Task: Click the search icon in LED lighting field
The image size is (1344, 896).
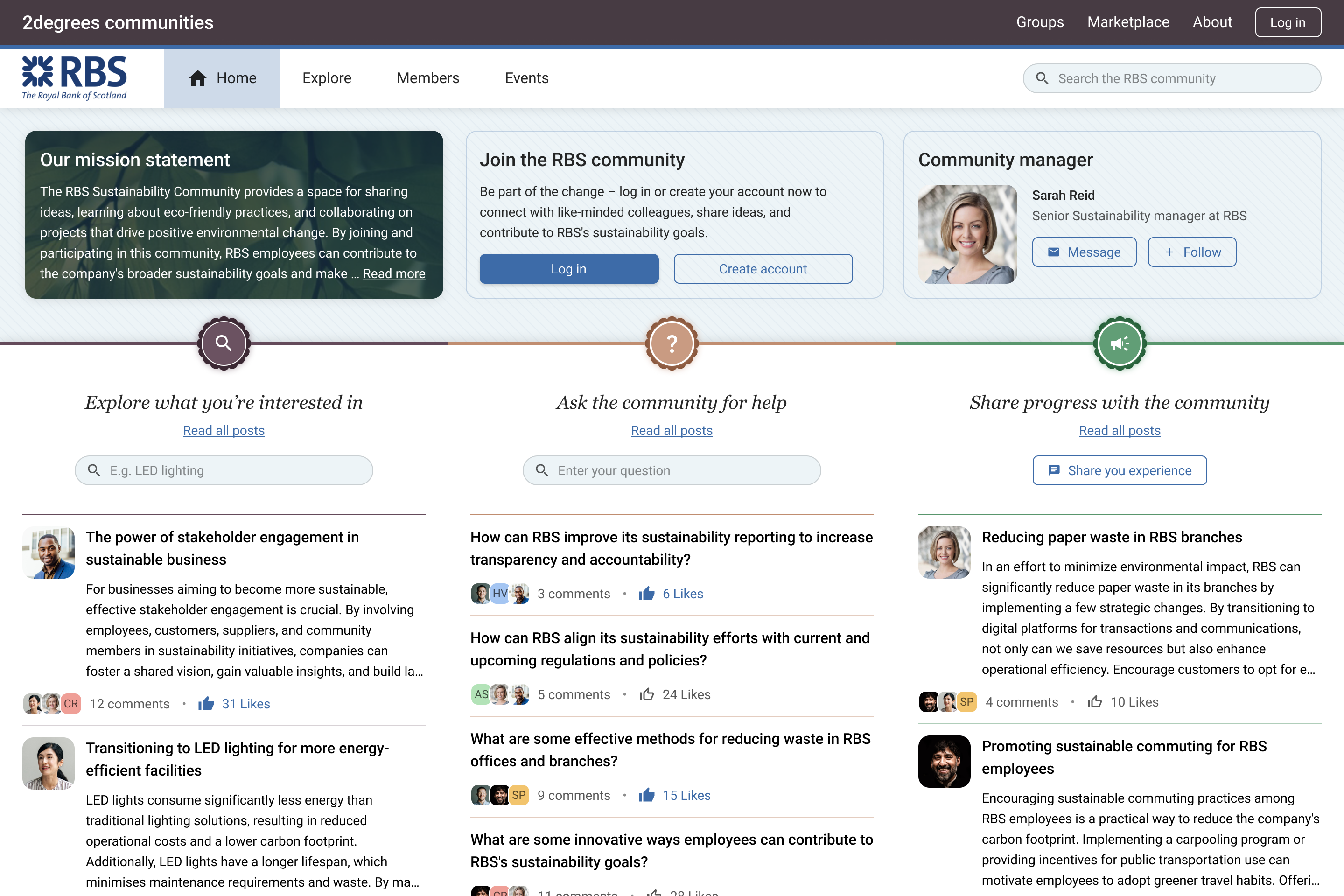Action: pyautogui.click(x=94, y=470)
